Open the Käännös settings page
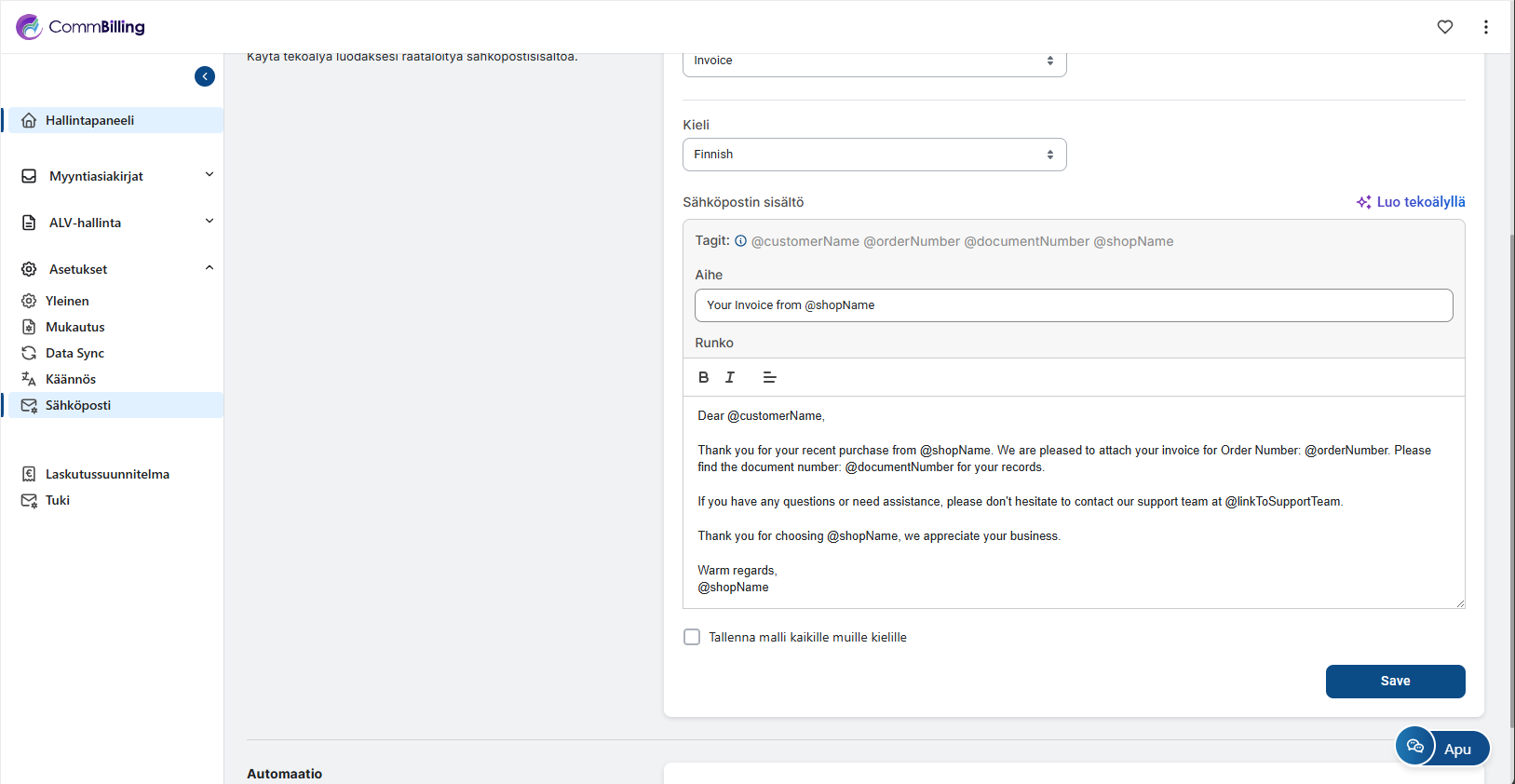 (x=71, y=379)
